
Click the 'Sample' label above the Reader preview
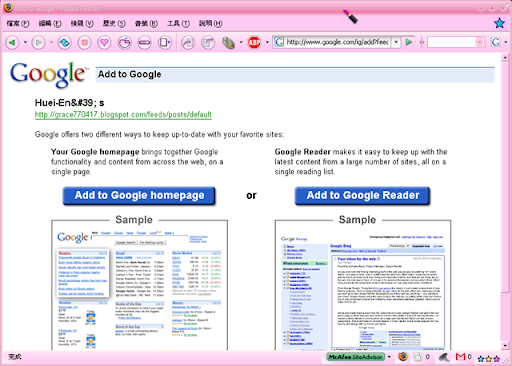(357, 220)
